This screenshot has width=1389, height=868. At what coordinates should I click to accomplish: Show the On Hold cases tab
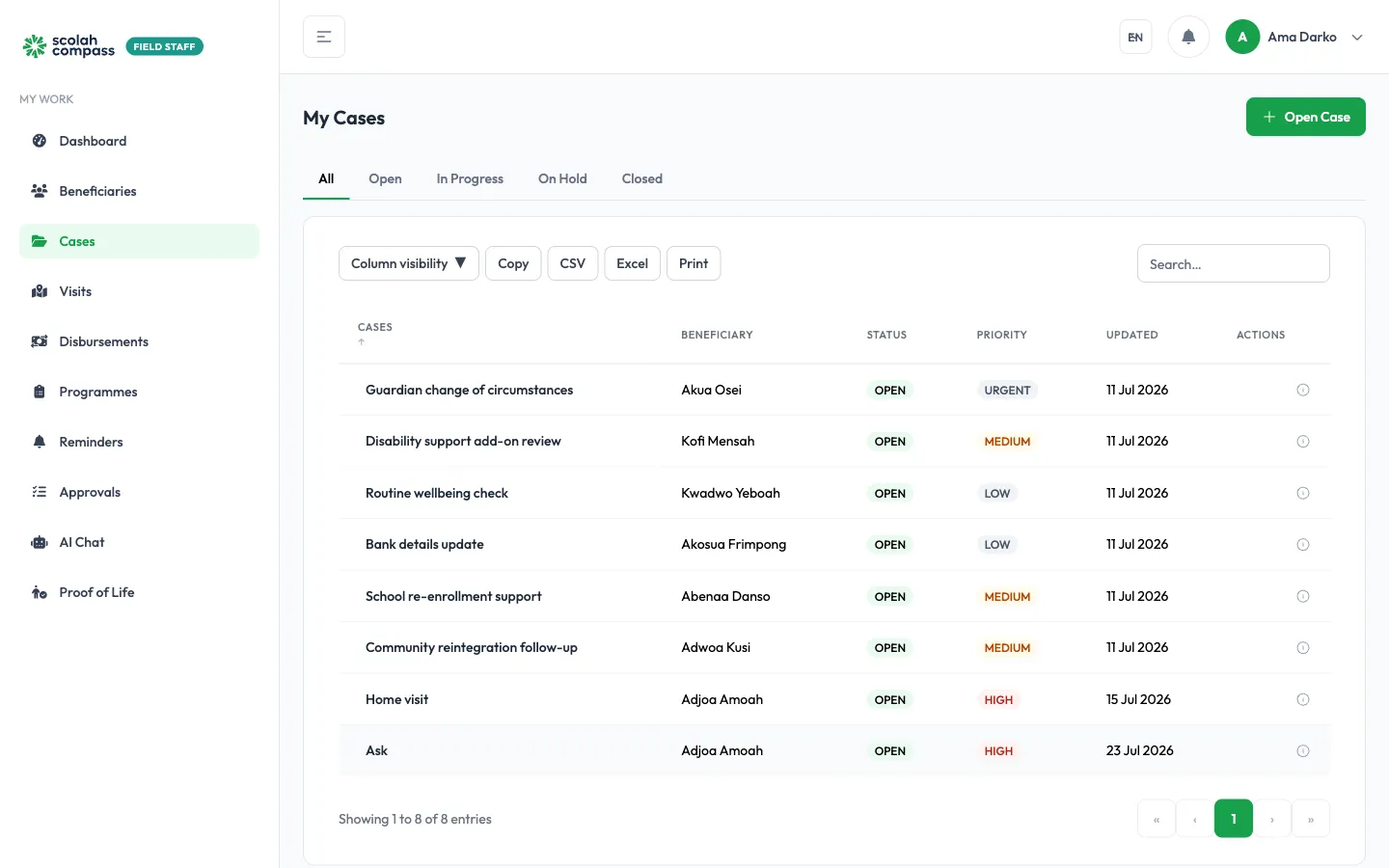coord(562,178)
